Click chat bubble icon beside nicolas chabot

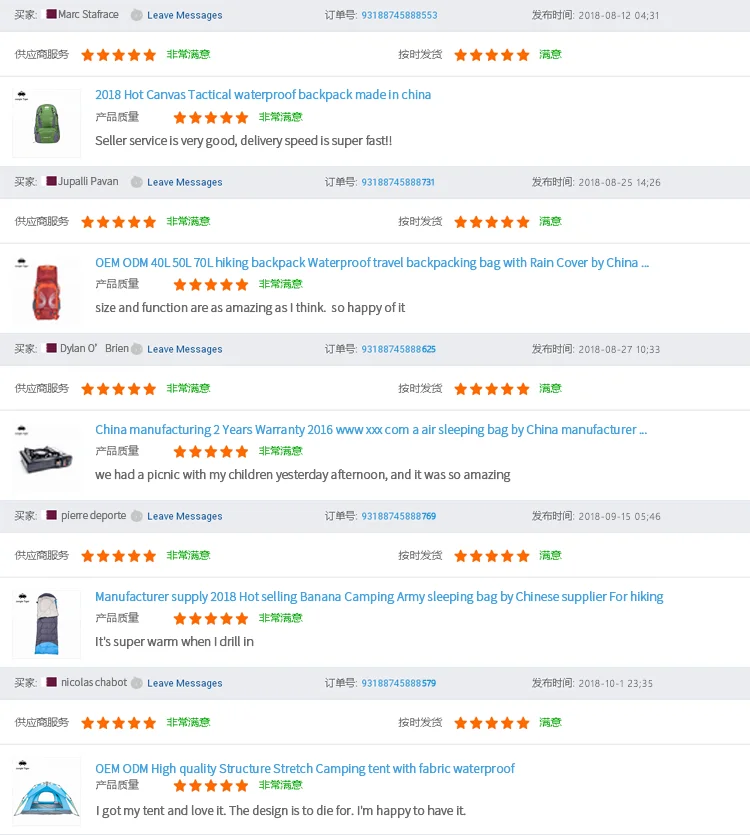tap(137, 683)
